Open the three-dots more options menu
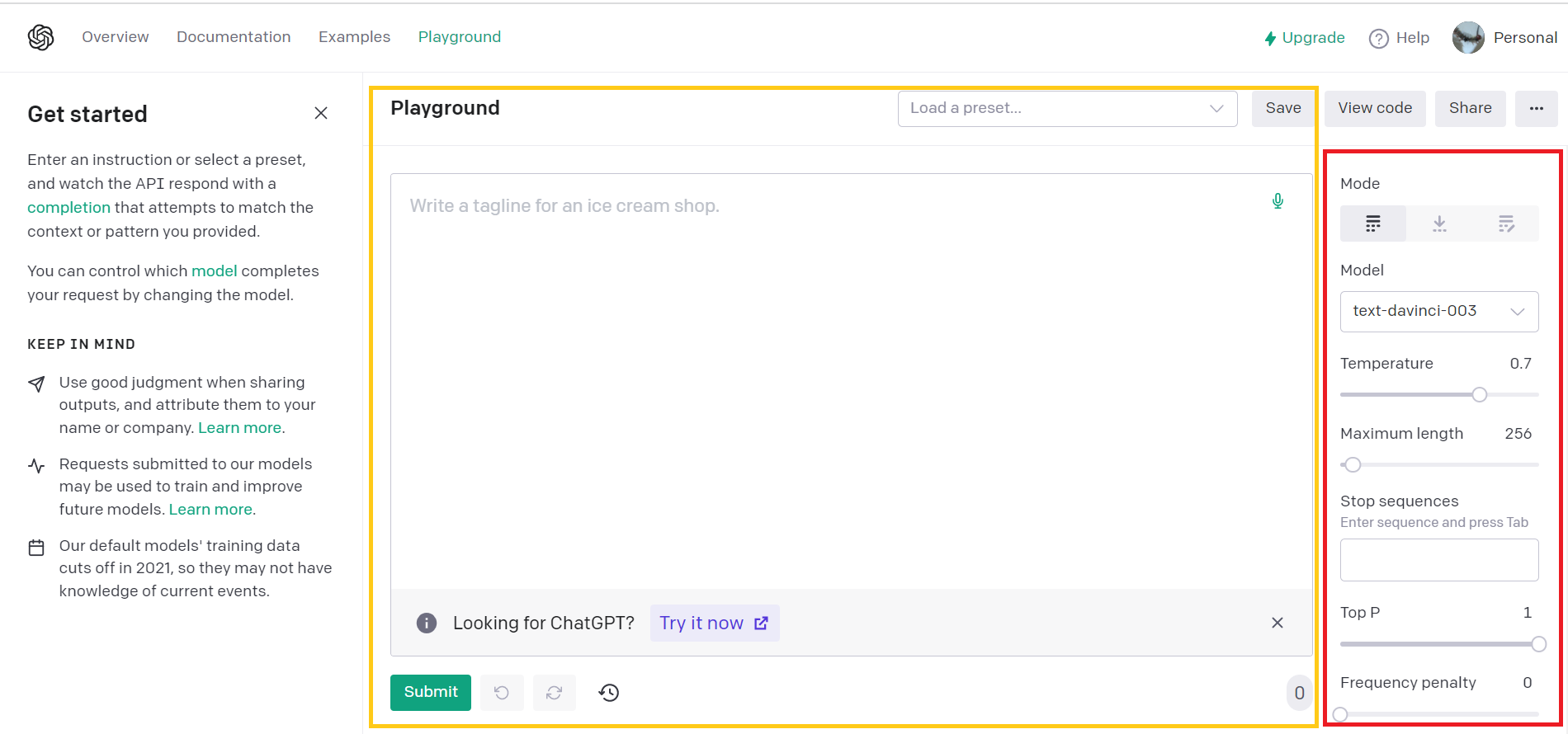Viewport: 1568px width, 734px height. (1537, 108)
